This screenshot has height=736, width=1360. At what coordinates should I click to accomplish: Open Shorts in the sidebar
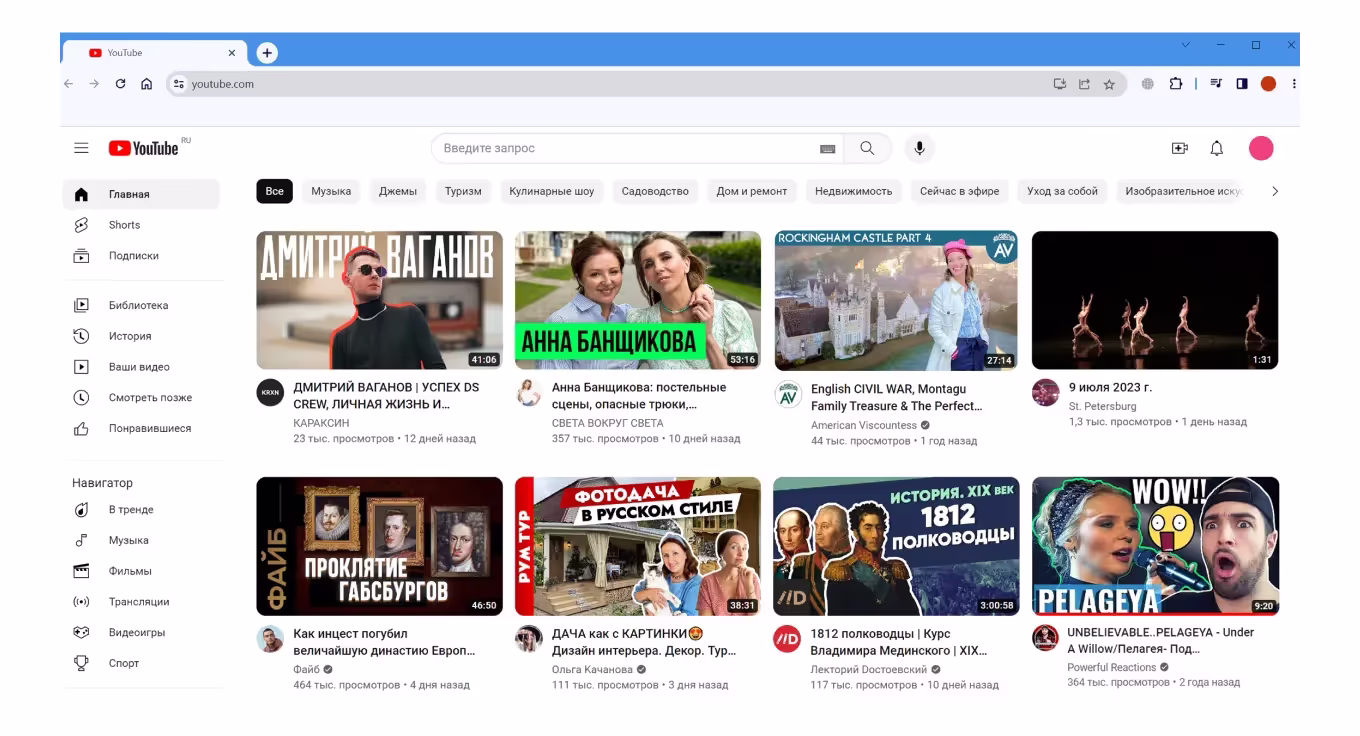[124, 225]
